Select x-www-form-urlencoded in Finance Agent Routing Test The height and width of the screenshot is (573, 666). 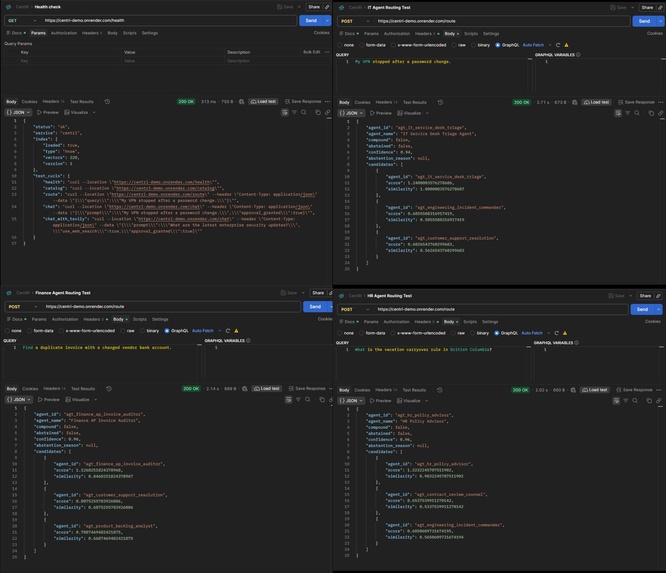click(x=87, y=330)
